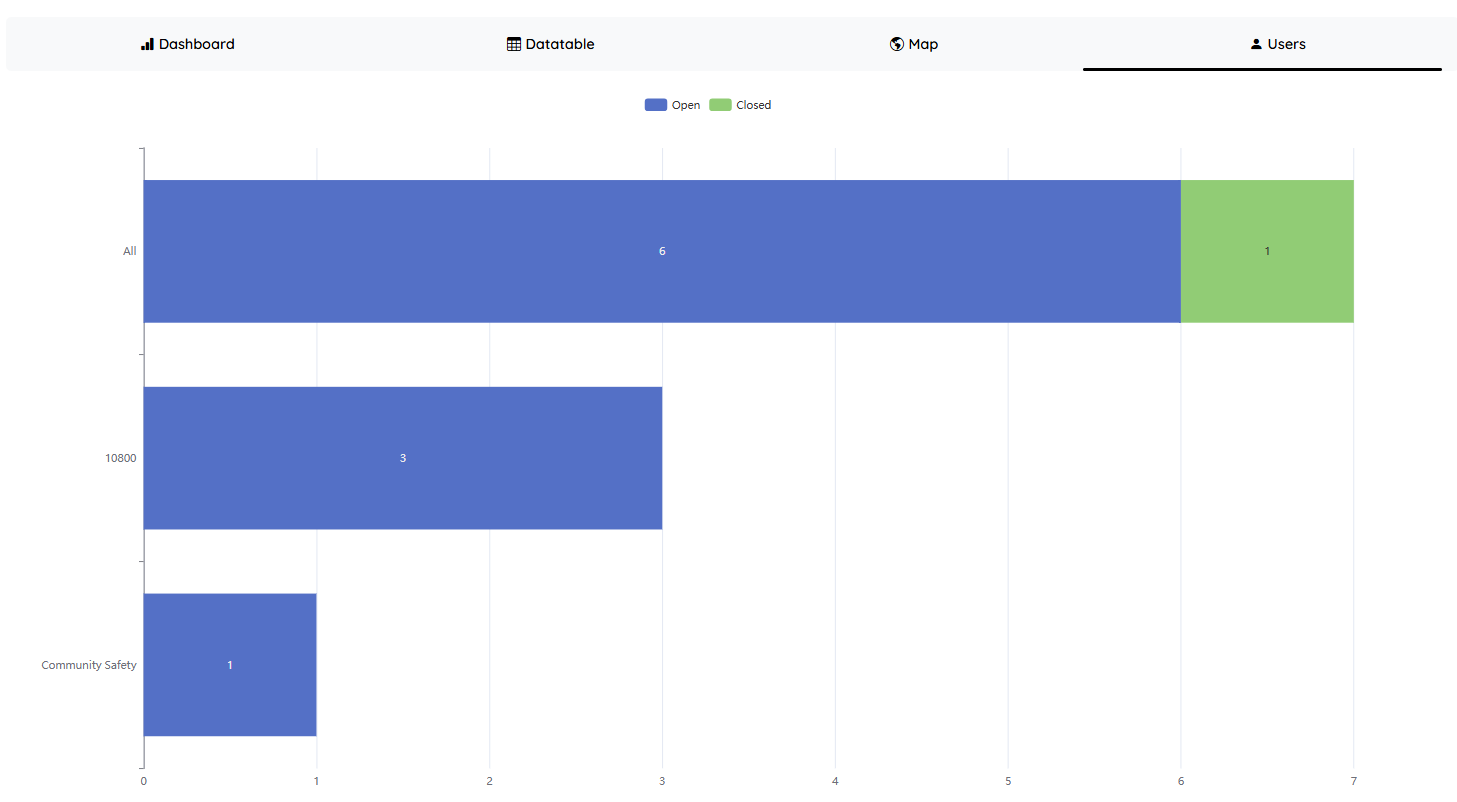
Task: Click the globe icon beside Map
Action: click(x=897, y=44)
